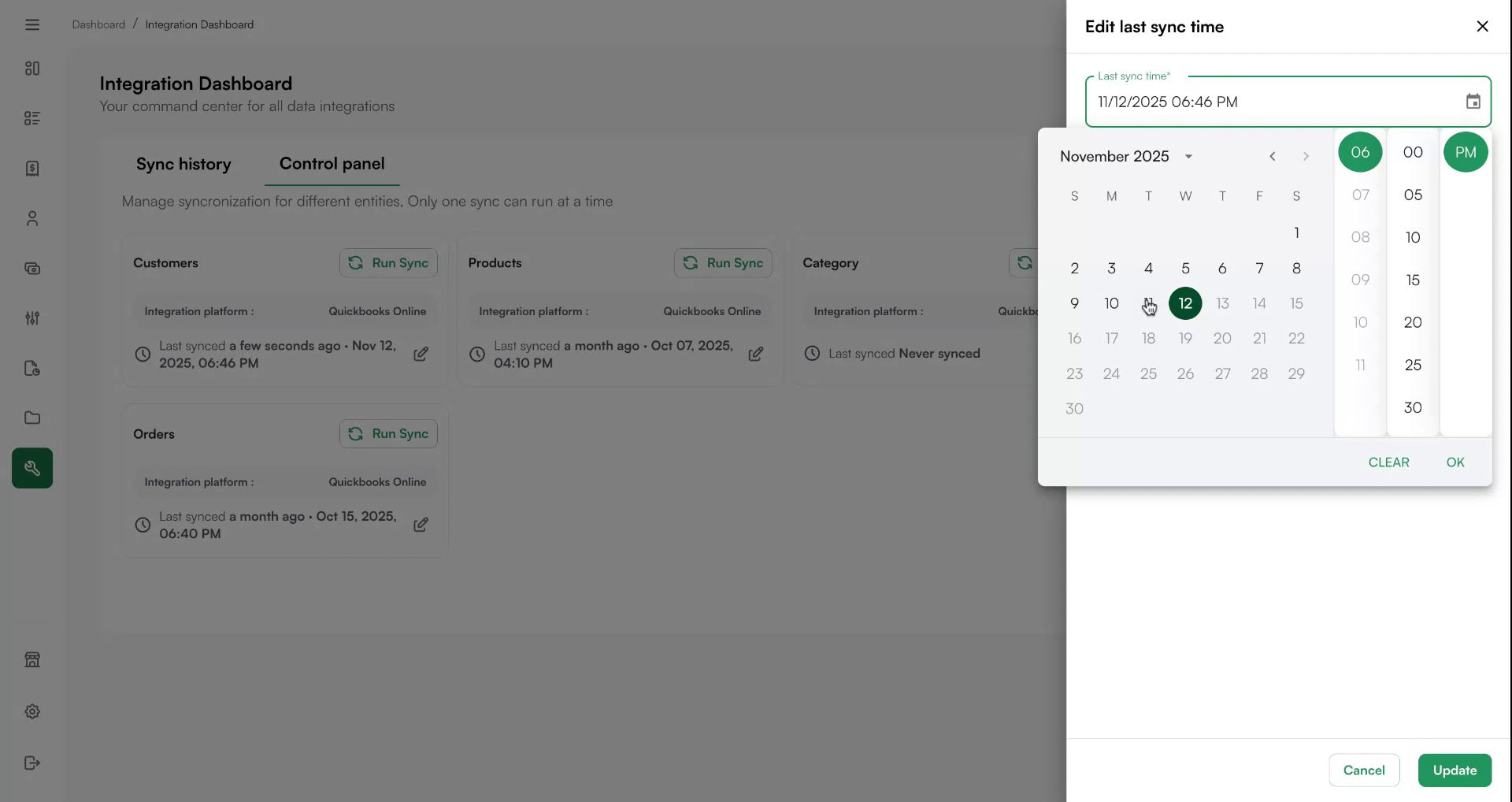This screenshot has height=802, width=1512.
Task: Open the edit pencil icon for Orders sync time
Action: (421, 524)
